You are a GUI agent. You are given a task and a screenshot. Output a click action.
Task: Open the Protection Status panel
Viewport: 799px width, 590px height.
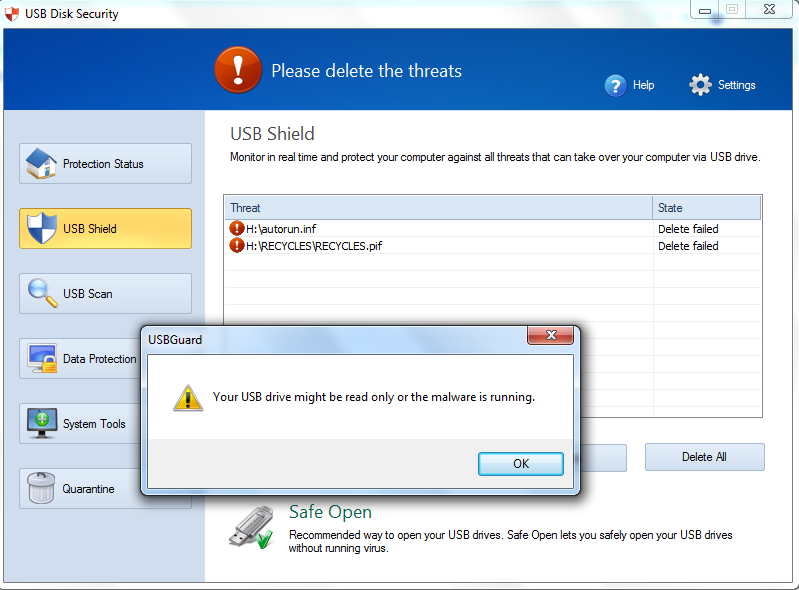point(105,164)
